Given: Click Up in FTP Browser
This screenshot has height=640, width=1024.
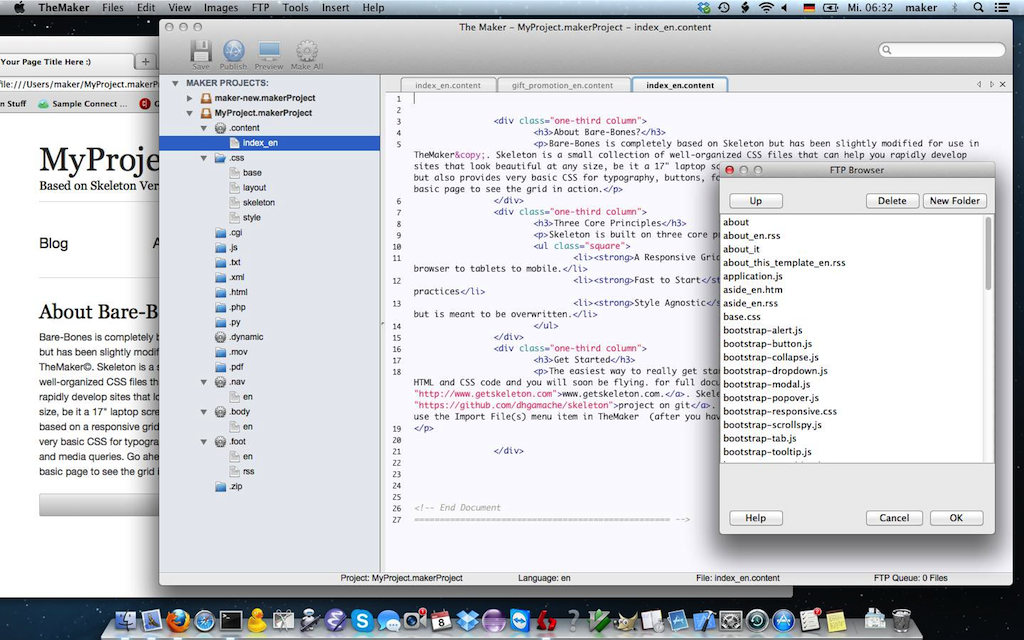Looking at the screenshot, I should tap(756, 200).
